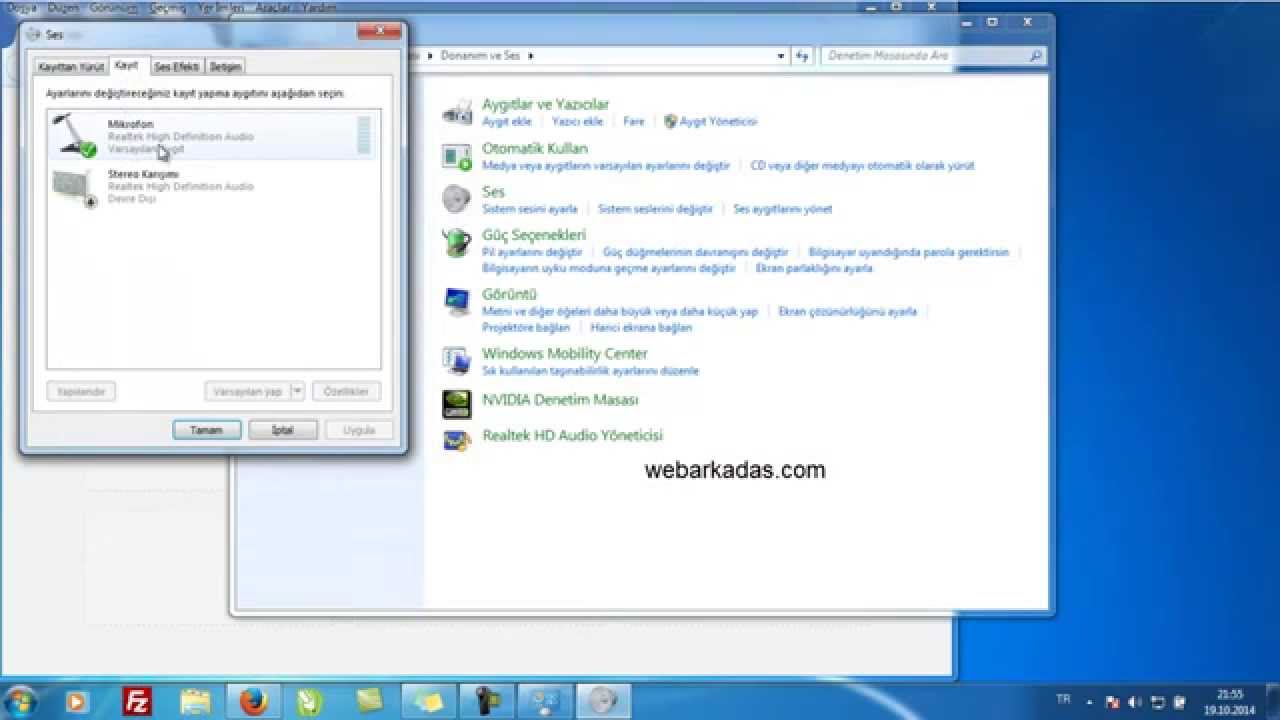Focus the Denetim Masasında Ara search box
The height and width of the screenshot is (720, 1280).
click(x=925, y=56)
